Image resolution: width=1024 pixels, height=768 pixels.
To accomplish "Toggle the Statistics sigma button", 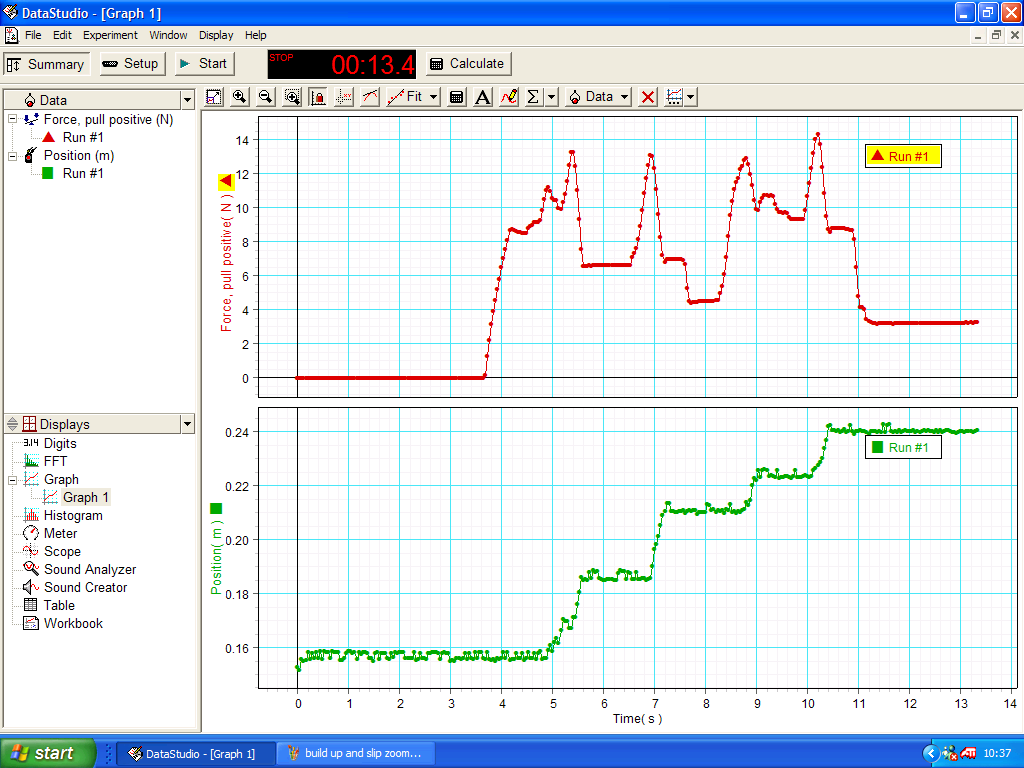I will point(534,97).
